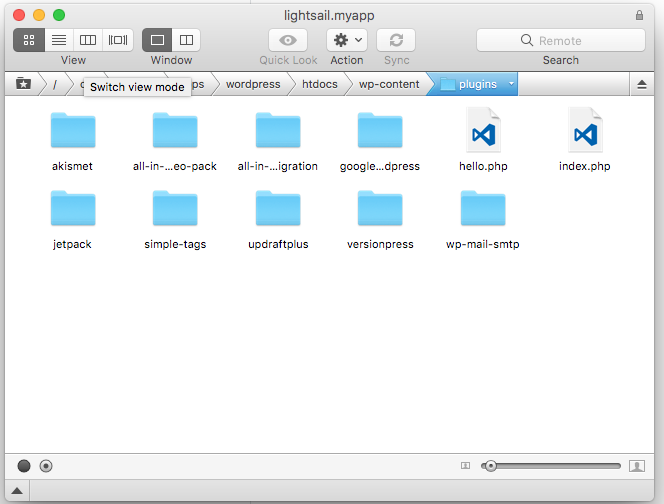Switch to list view mode
664x504 pixels.
[x=59, y=40]
